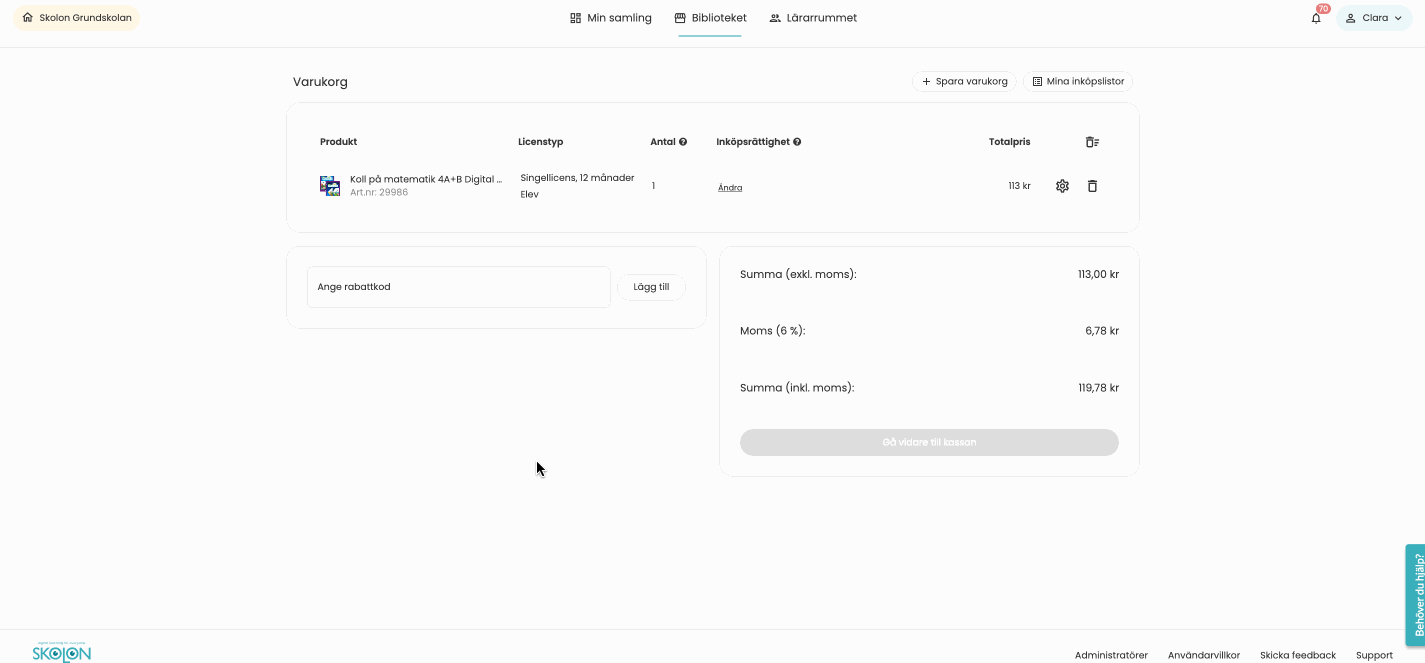Image resolution: width=1425 pixels, height=663 pixels.
Task: Delete the product using the trash icon
Action: [1092, 186]
